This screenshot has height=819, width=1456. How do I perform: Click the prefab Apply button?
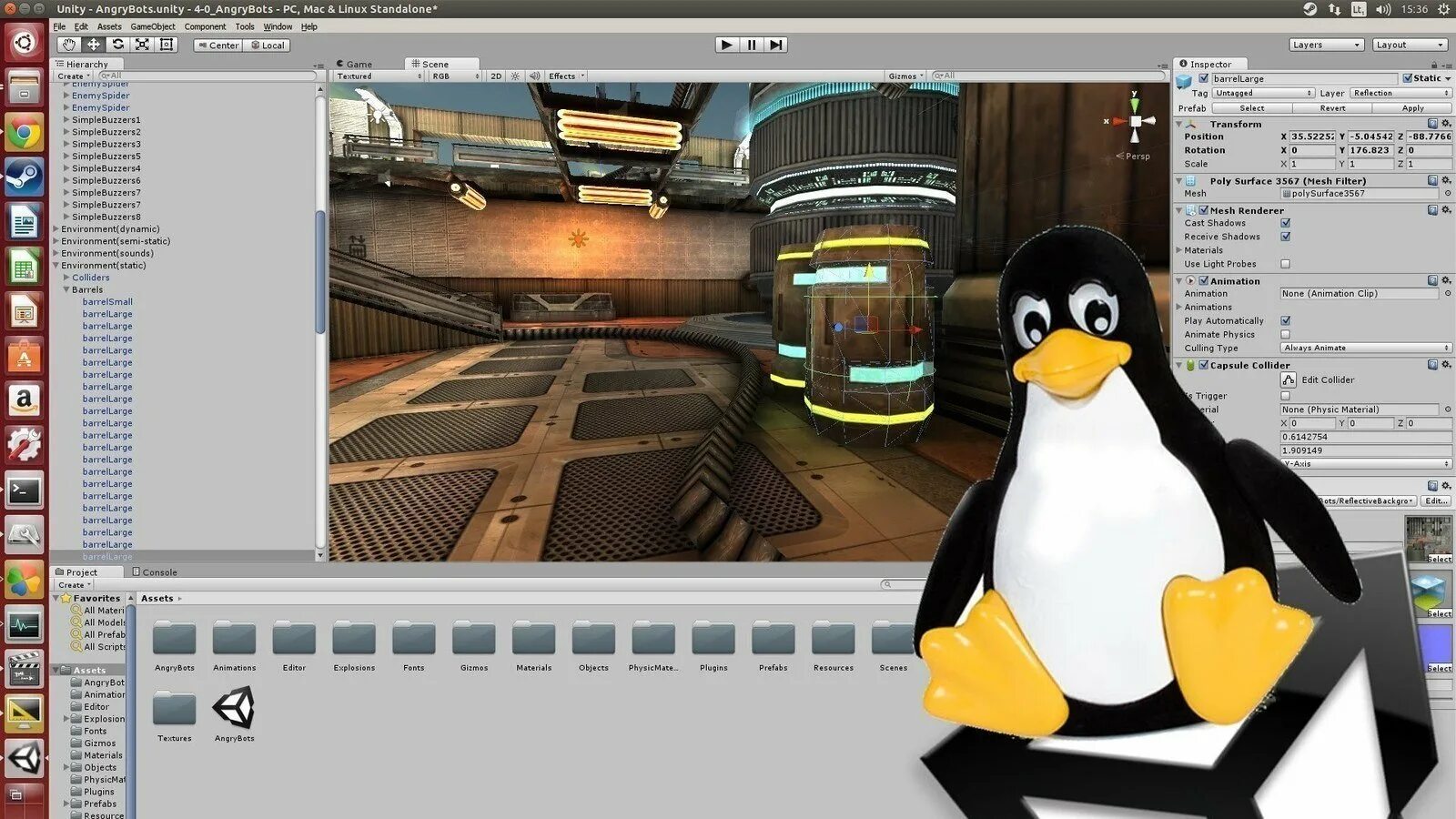[x=1412, y=108]
